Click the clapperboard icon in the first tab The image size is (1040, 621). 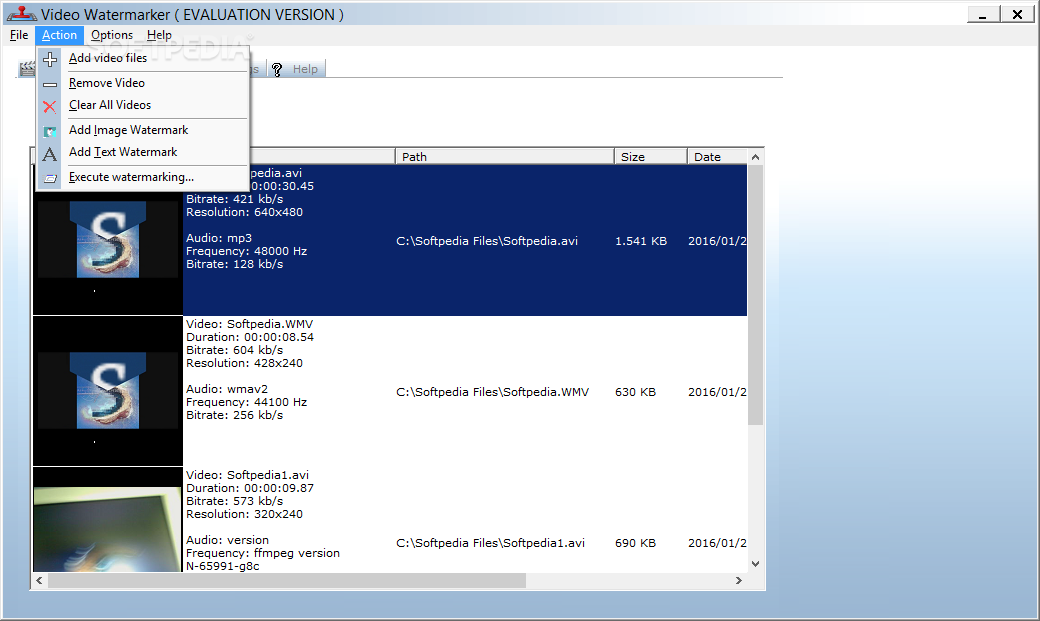click(x=27, y=68)
